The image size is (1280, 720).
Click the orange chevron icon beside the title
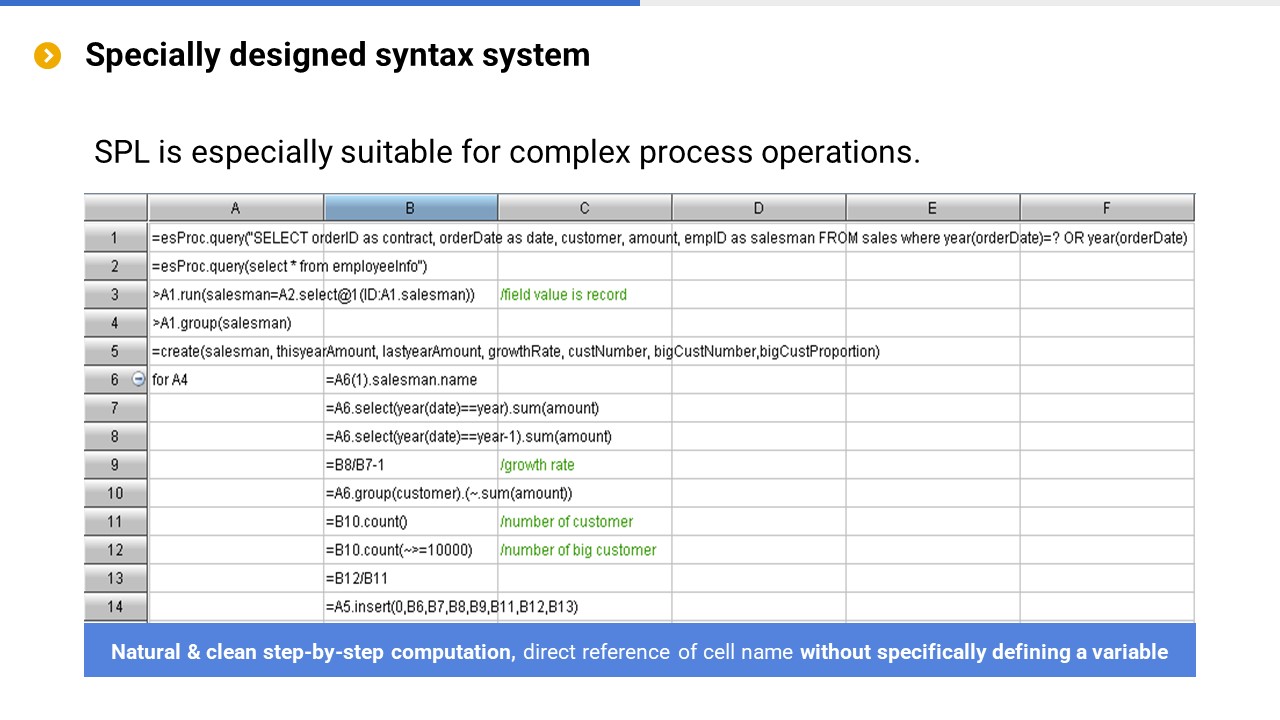tap(47, 56)
